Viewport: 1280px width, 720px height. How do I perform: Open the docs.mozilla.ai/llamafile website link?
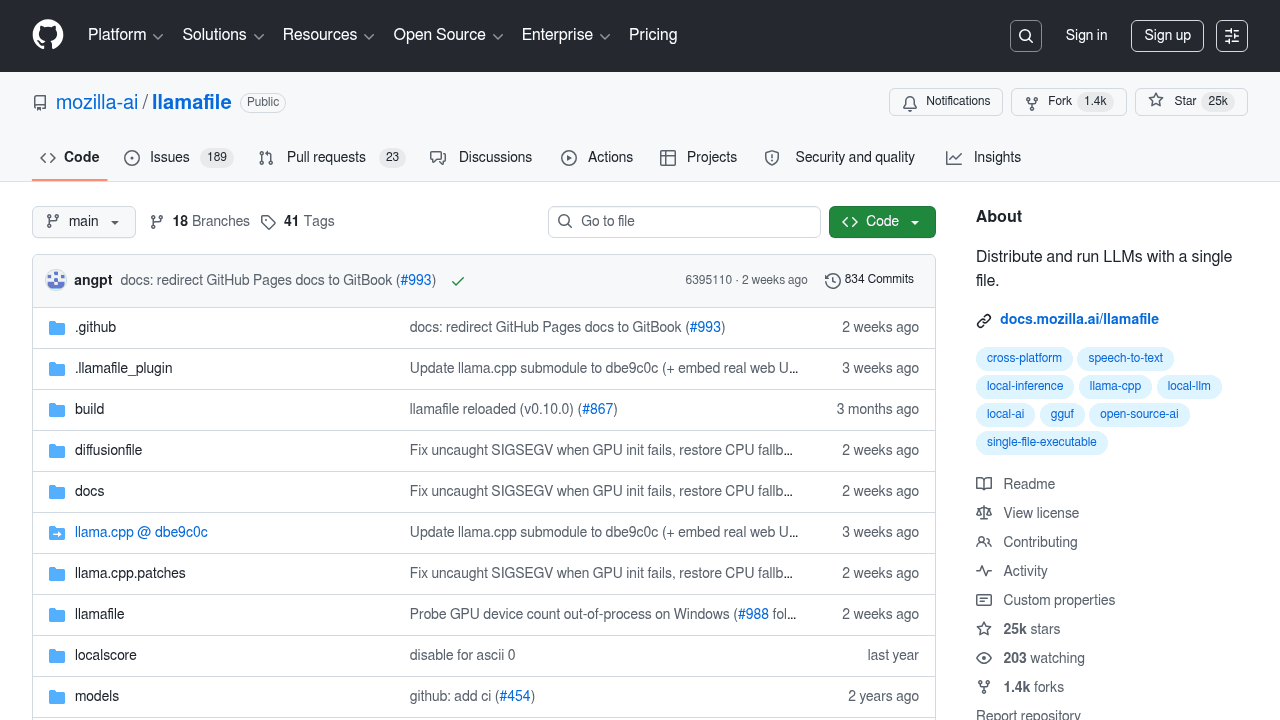click(x=1079, y=320)
